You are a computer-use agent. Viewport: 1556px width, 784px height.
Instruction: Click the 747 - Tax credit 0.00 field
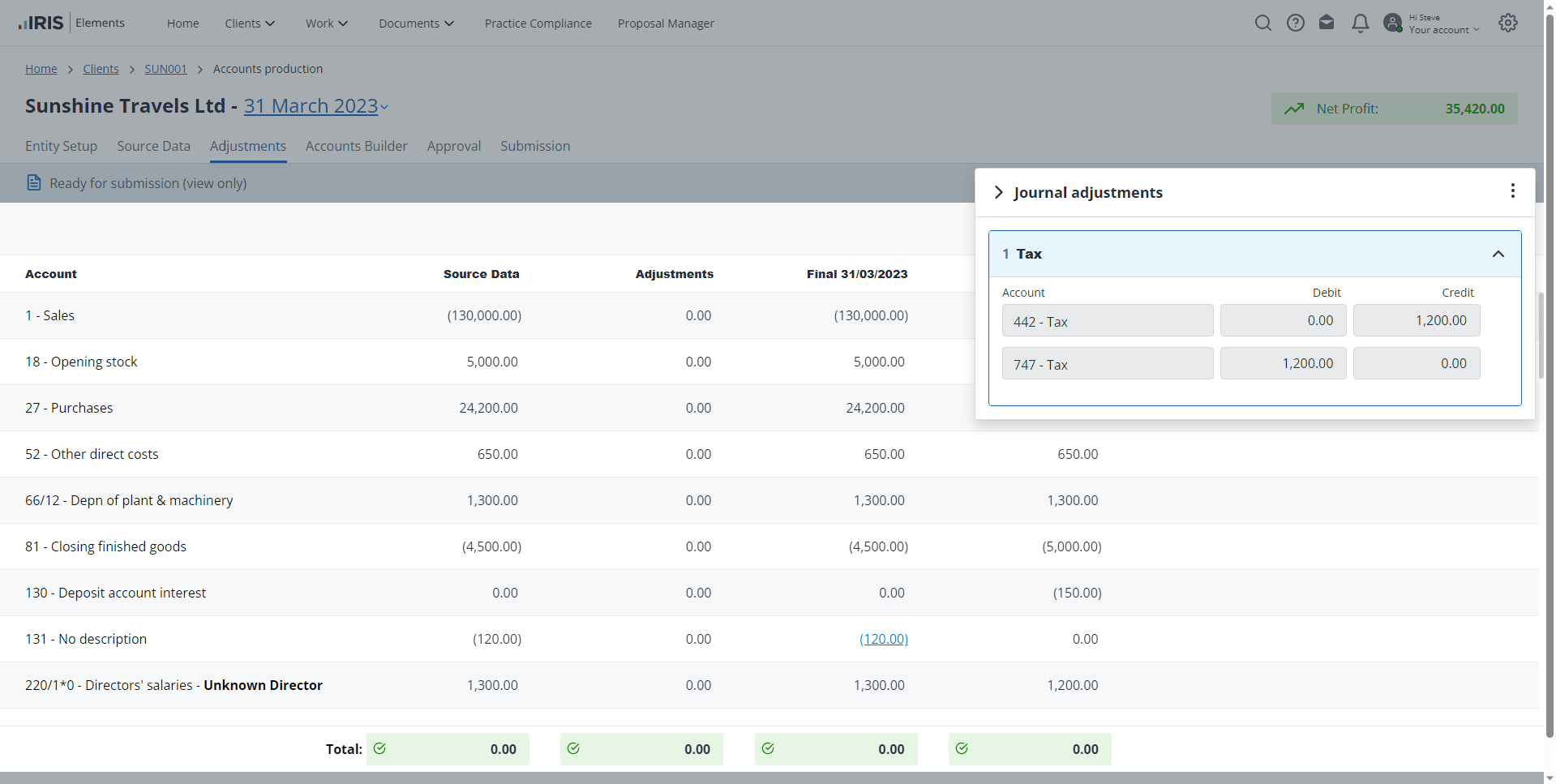pyautogui.click(x=1417, y=363)
